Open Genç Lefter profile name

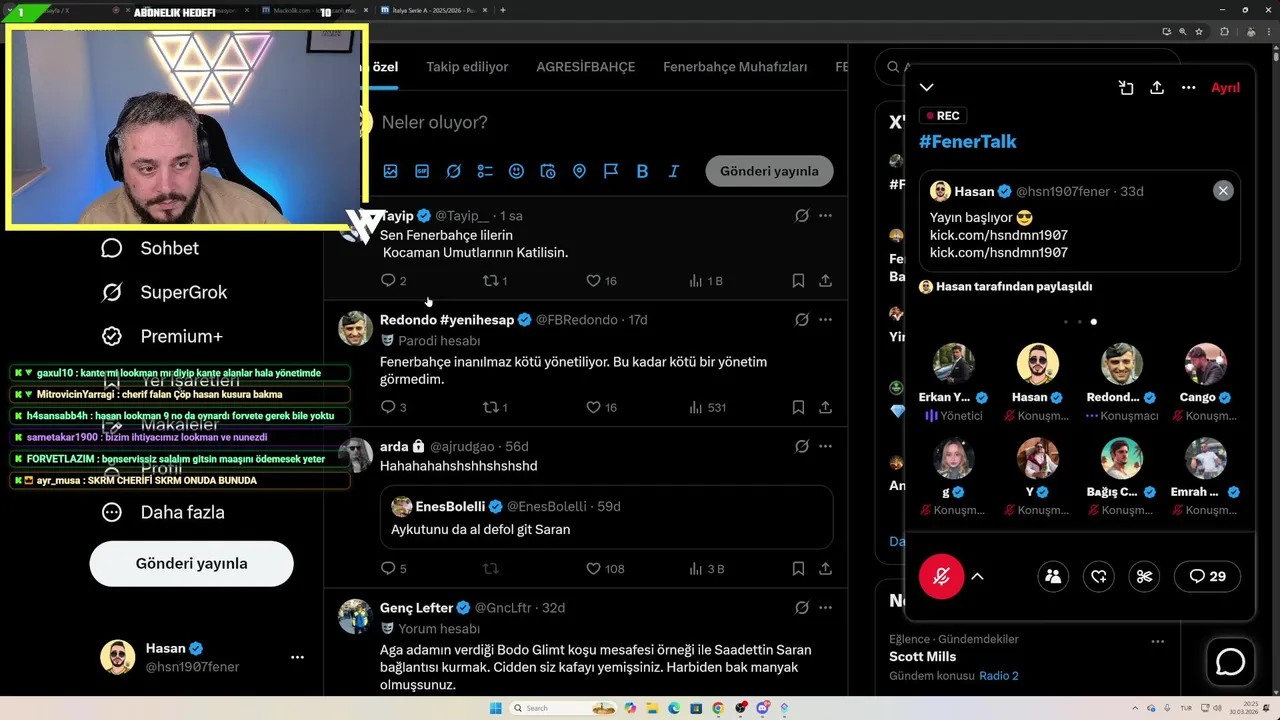point(417,607)
